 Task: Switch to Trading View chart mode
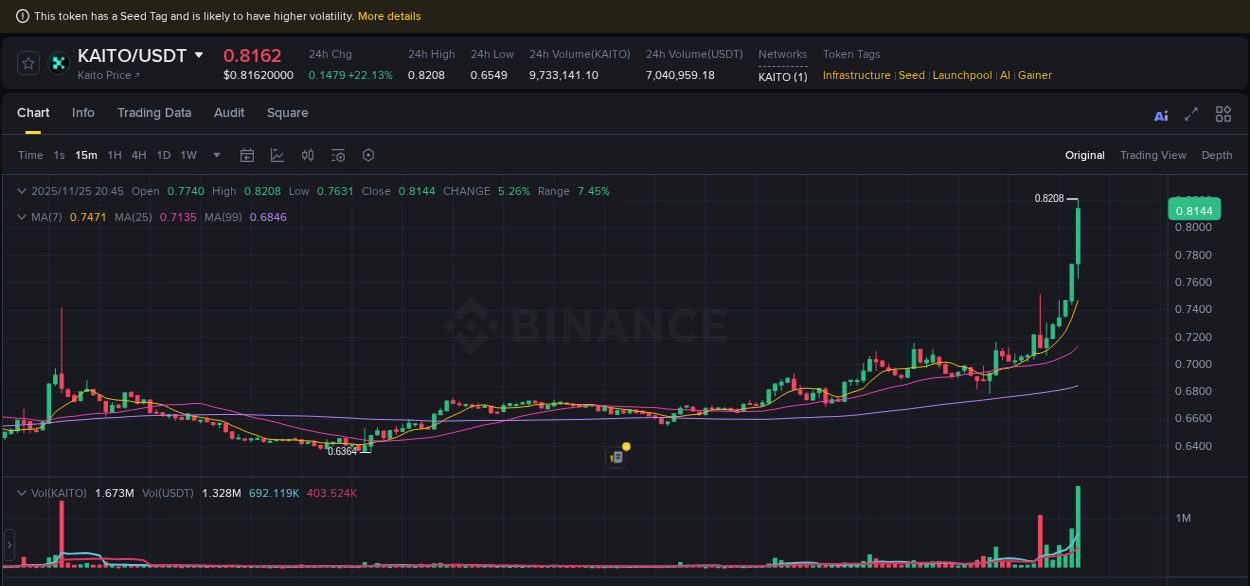(1153, 155)
